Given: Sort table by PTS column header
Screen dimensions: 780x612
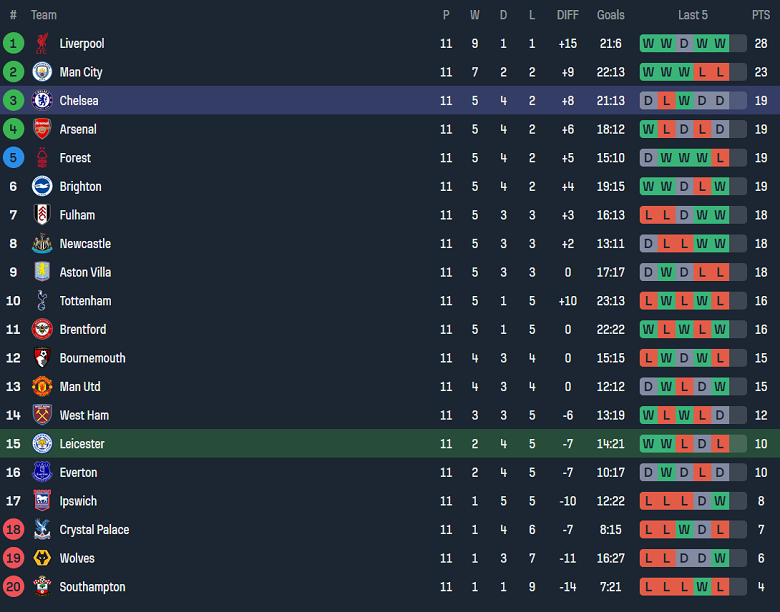Looking at the screenshot, I should click(761, 15).
